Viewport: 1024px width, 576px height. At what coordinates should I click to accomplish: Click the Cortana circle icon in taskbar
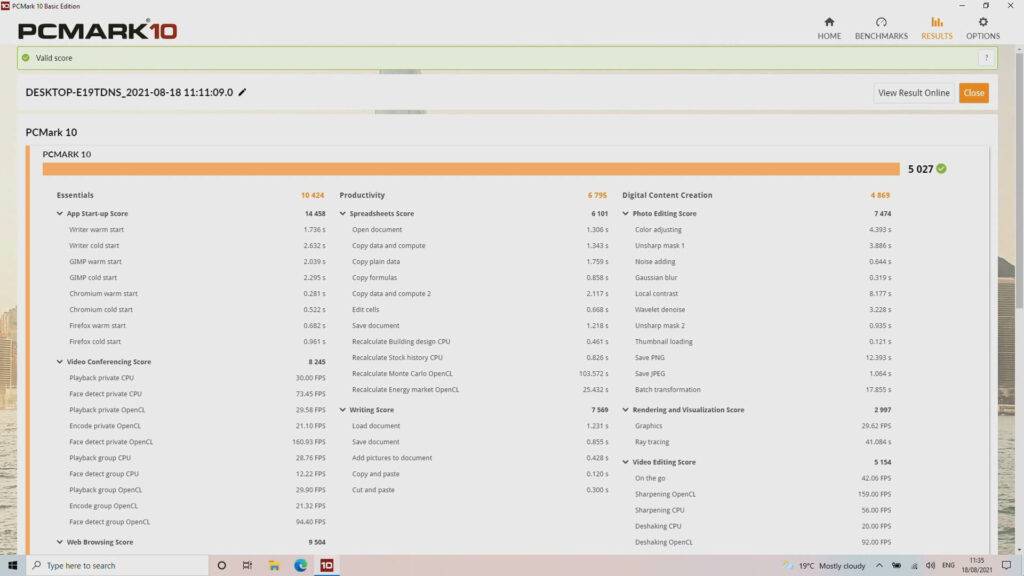(221, 566)
